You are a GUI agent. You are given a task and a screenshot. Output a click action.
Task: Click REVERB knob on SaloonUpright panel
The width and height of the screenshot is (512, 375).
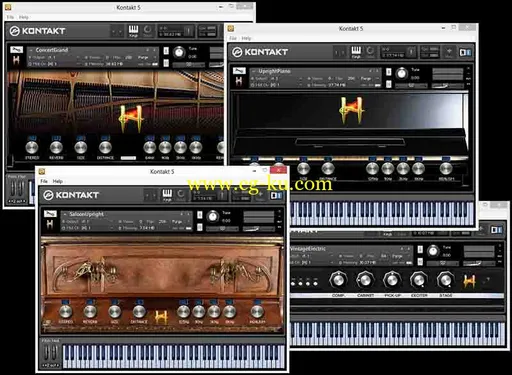pyautogui.click(x=90, y=311)
